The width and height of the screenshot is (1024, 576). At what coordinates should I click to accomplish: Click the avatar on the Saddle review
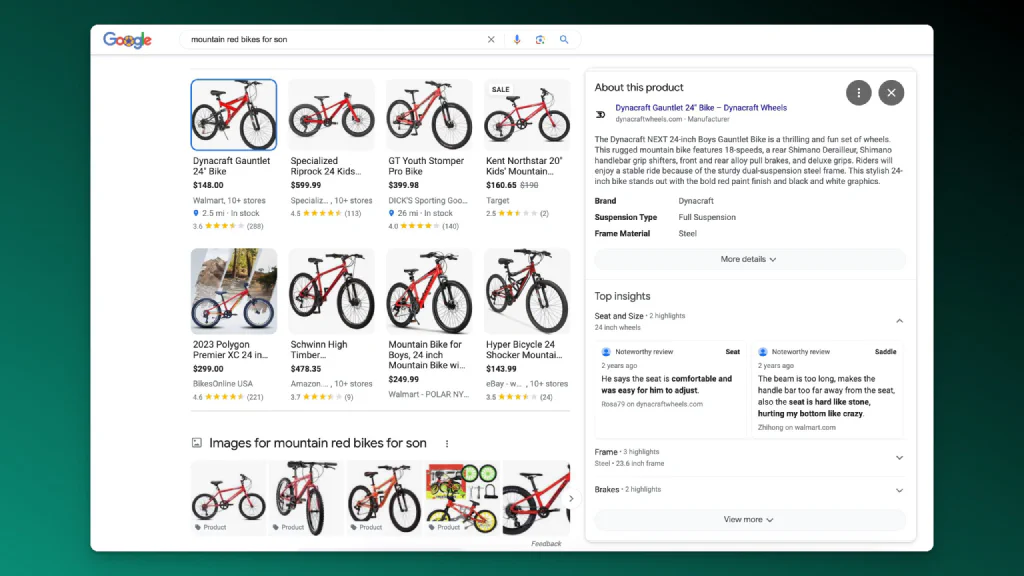(x=763, y=352)
